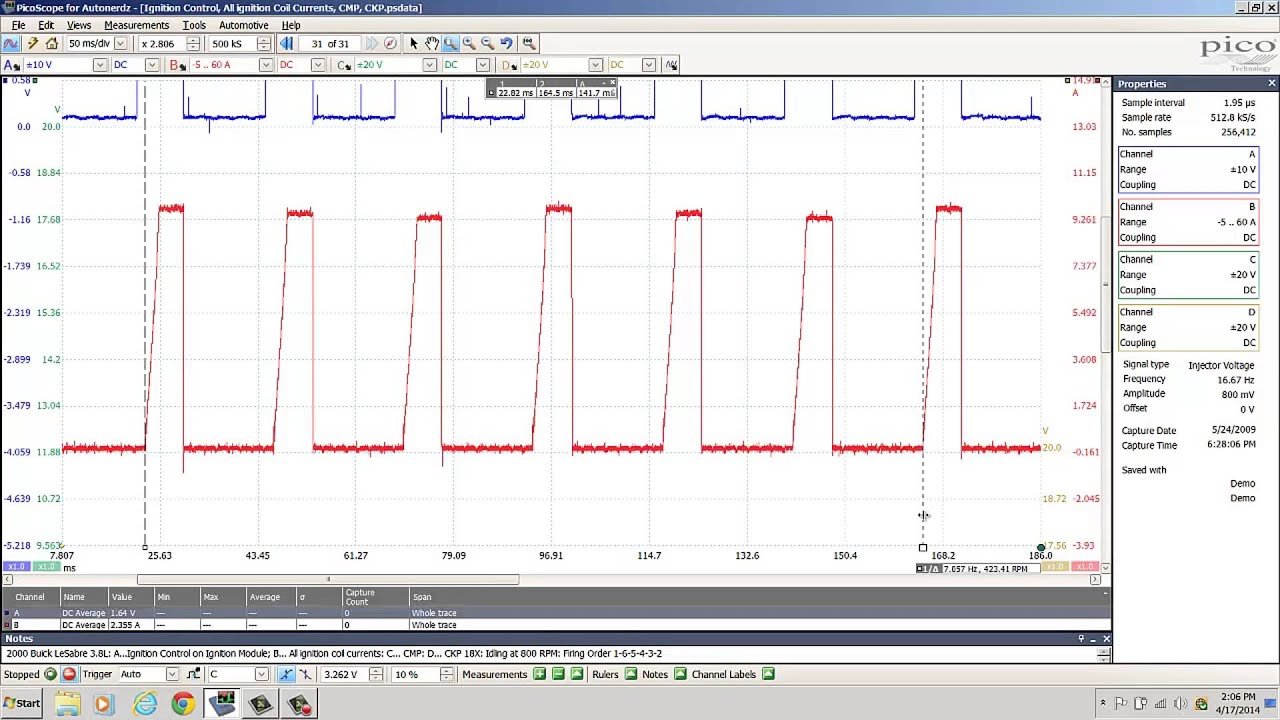
Task: Open the Edit menu
Action: tap(46, 25)
